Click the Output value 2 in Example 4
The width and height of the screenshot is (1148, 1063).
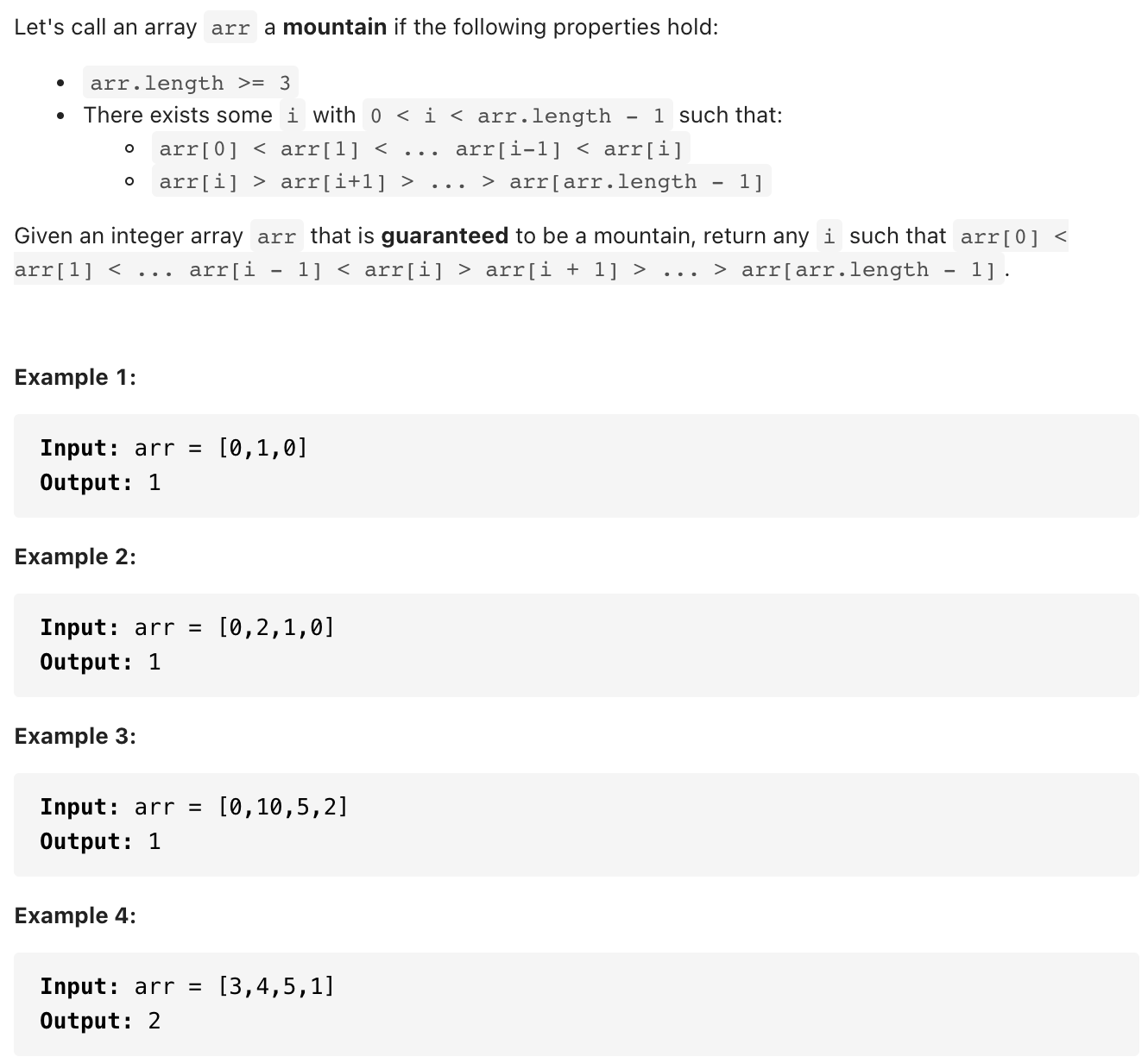(155, 1021)
